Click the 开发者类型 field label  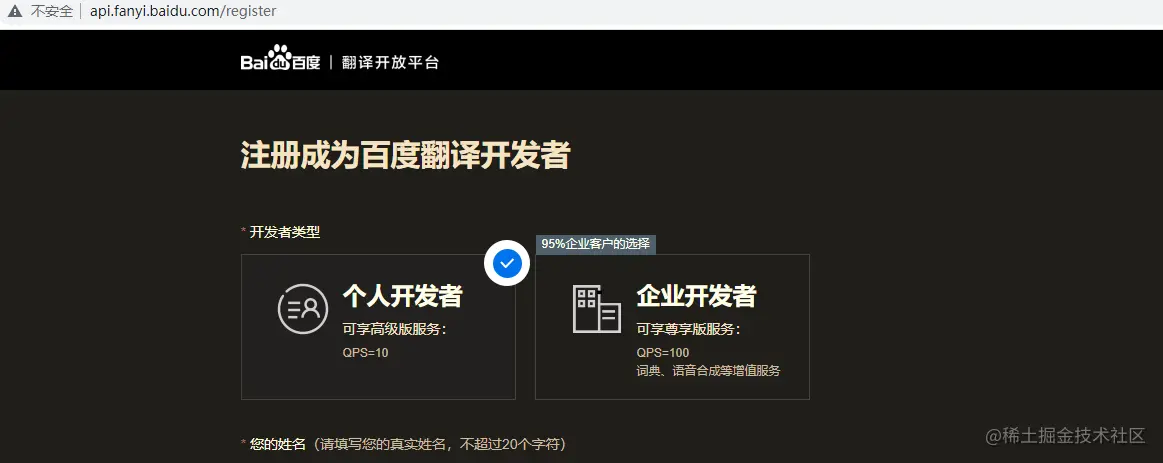[x=285, y=232]
